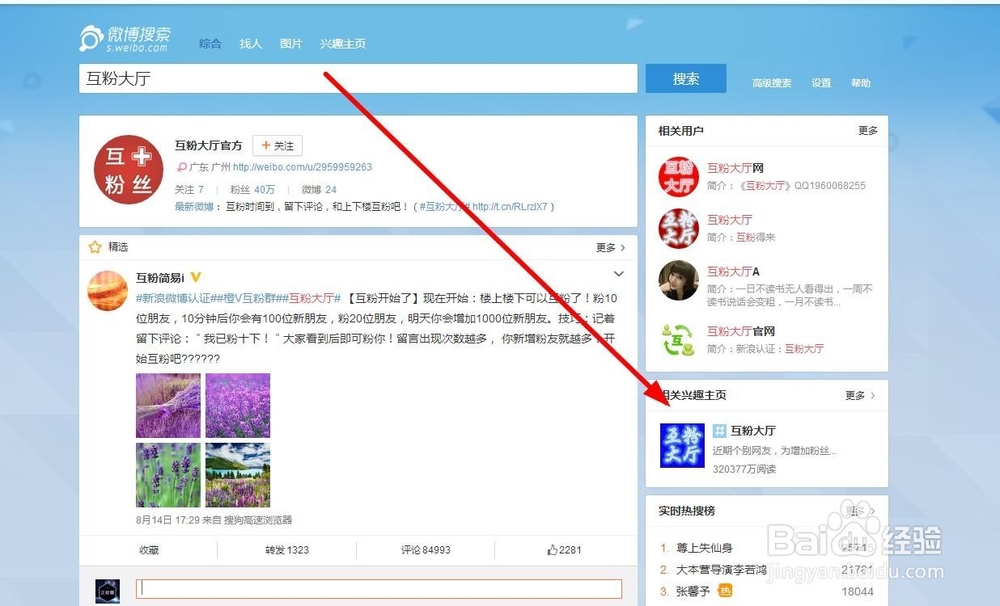Click the hot 热 badge next to 张馨予

725,591
